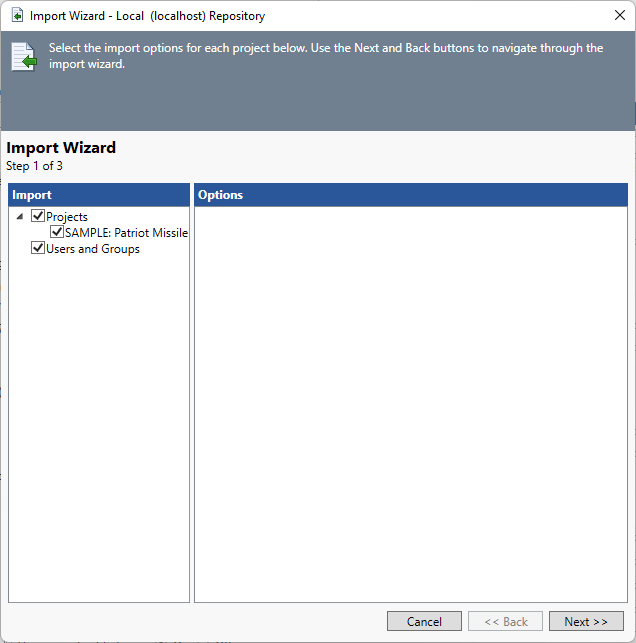Screen dimensions: 636x643
Task: Toggle the SAMPLE: Patriot Missile checkbox
Action: (57, 233)
